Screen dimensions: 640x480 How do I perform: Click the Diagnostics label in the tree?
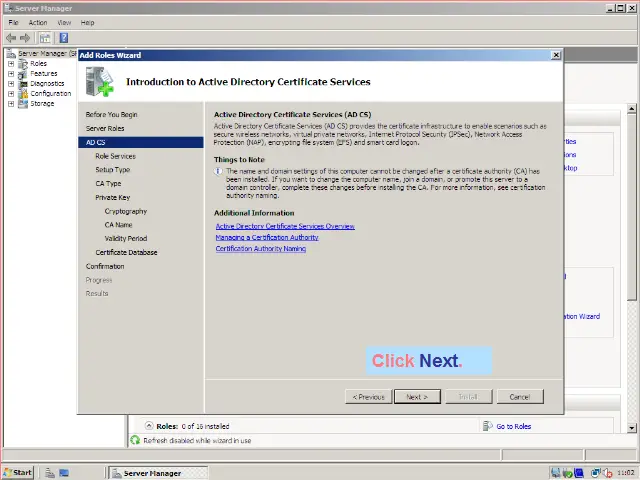click(47, 84)
